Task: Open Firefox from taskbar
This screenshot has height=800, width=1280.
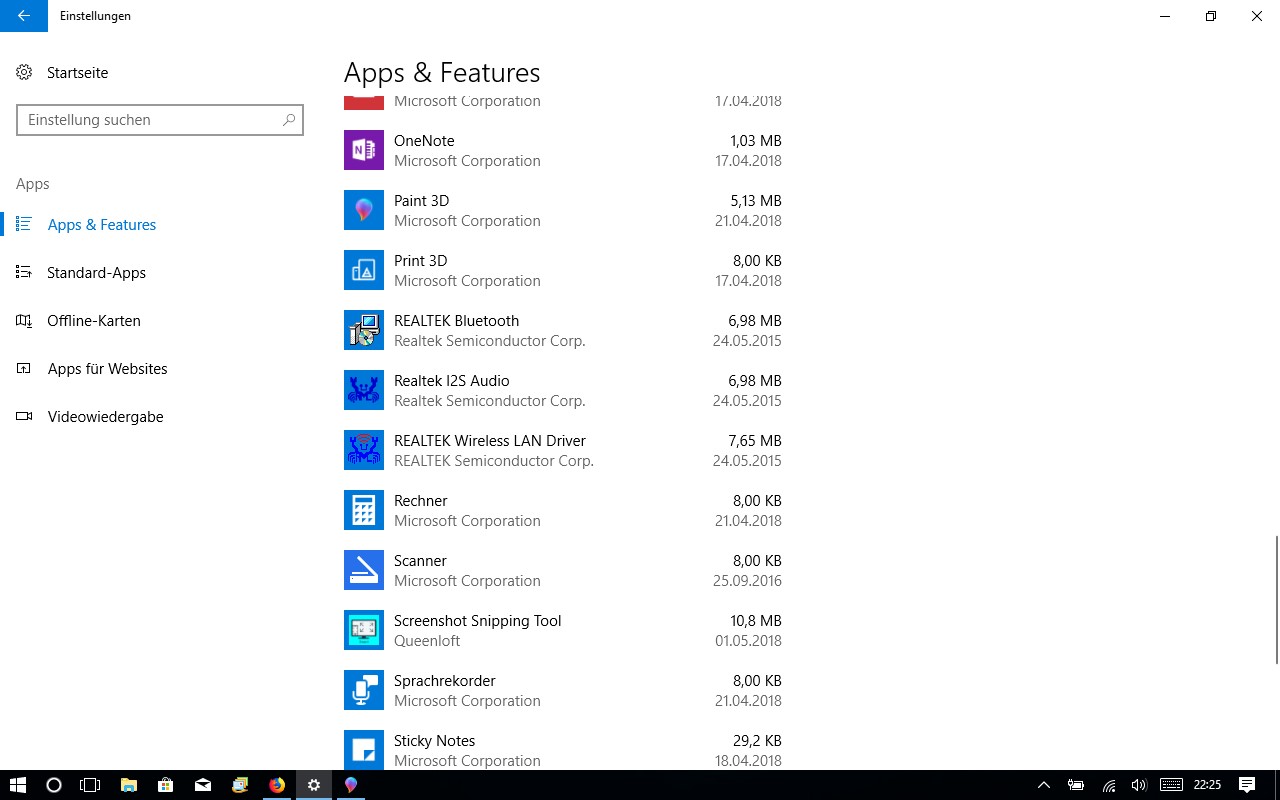Action: [x=277, y=785]
